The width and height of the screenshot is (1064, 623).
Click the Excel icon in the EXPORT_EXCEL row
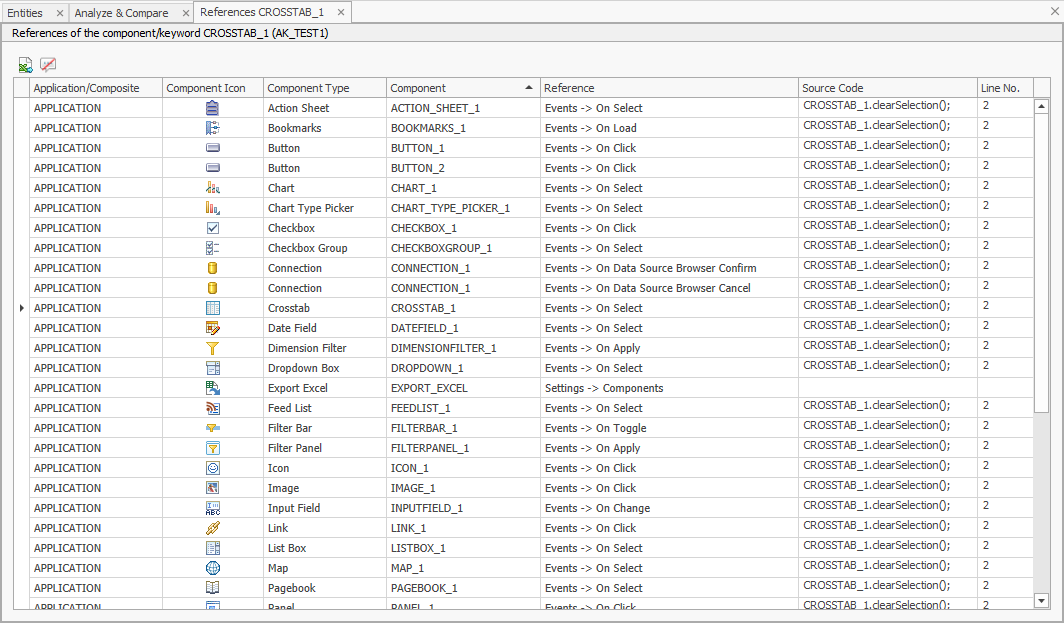[212, 388]
